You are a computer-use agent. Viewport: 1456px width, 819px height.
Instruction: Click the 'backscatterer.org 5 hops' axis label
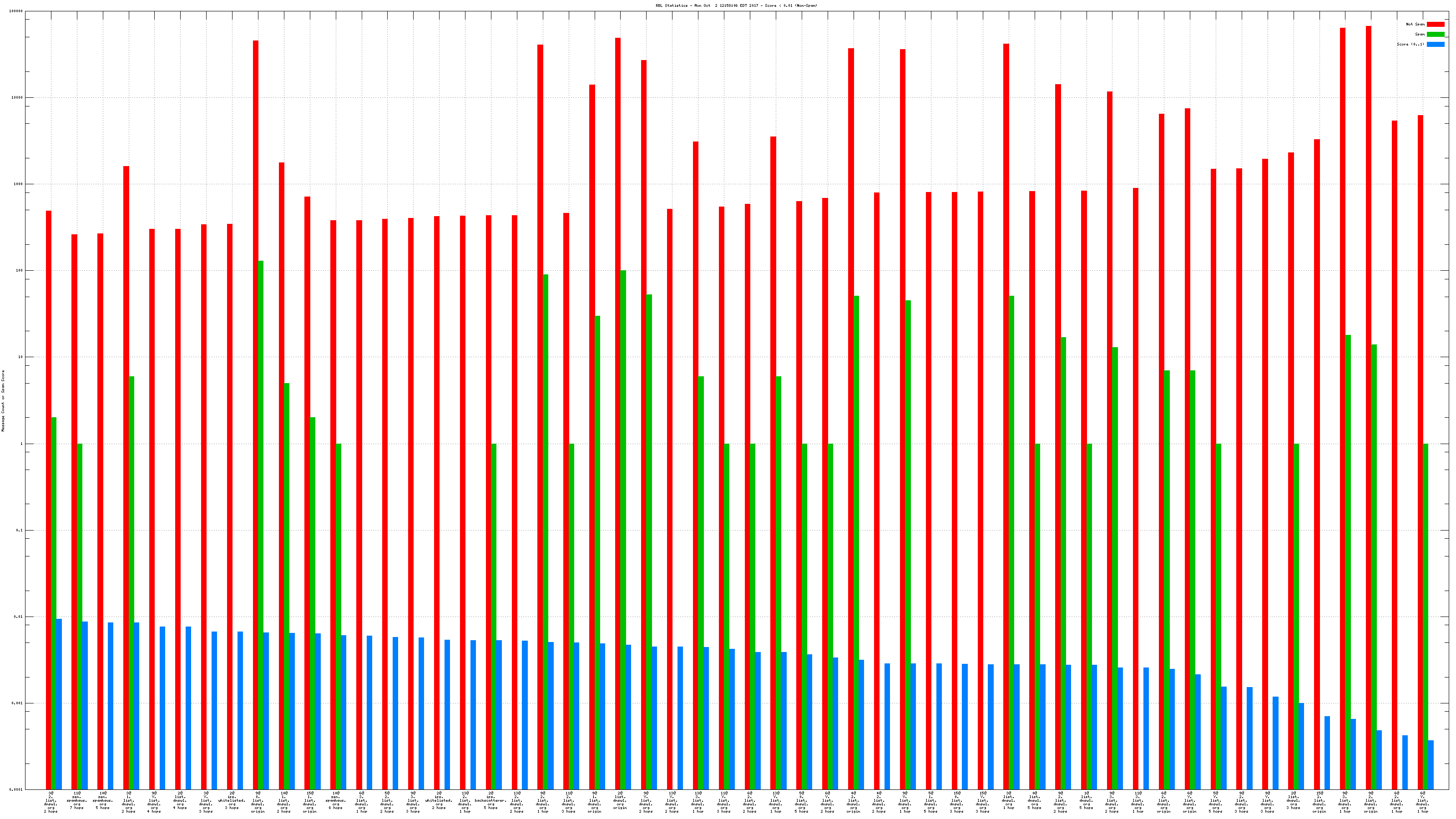[x=490, y=800]
